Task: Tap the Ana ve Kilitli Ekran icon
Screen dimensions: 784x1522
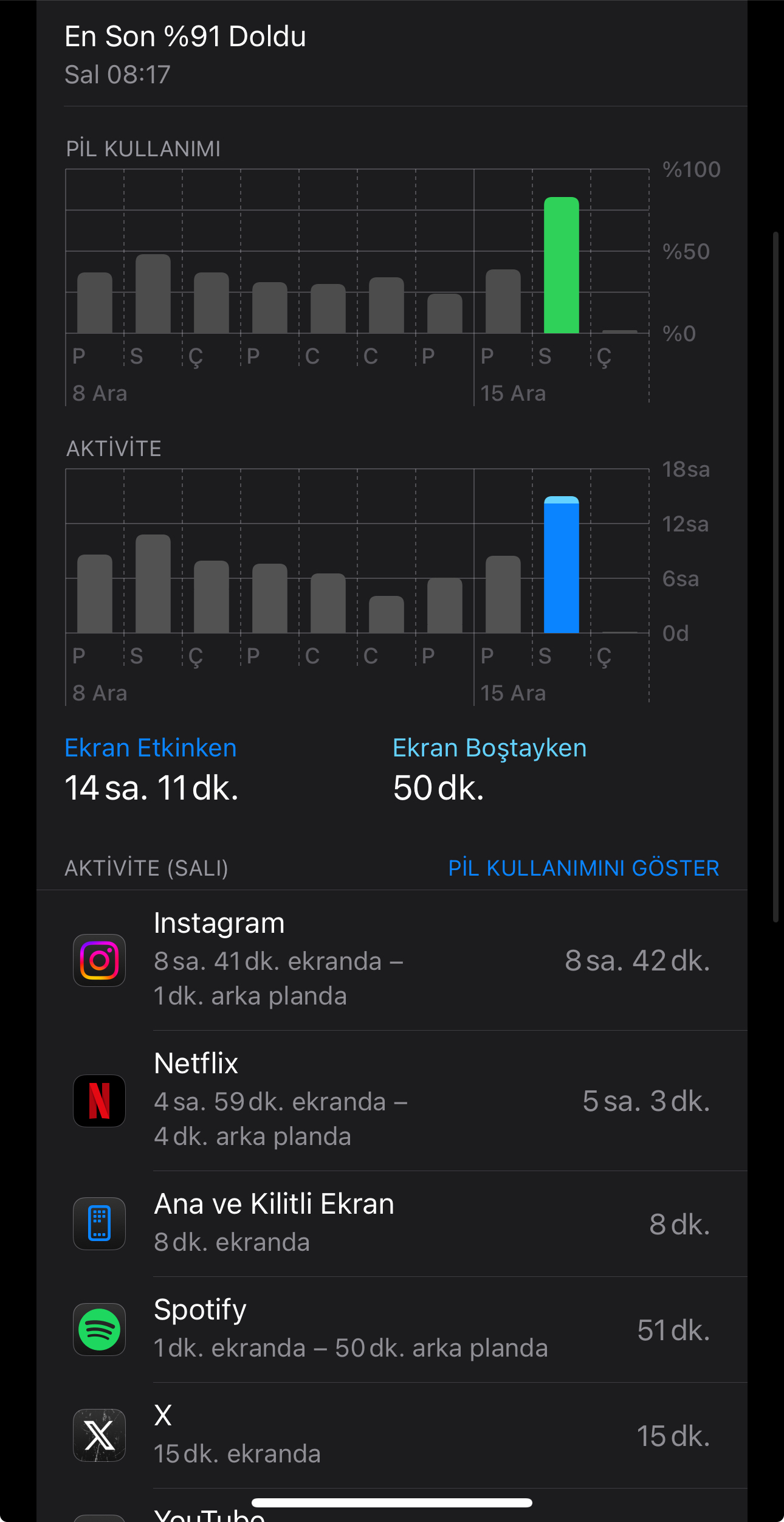Action: 99,1223
